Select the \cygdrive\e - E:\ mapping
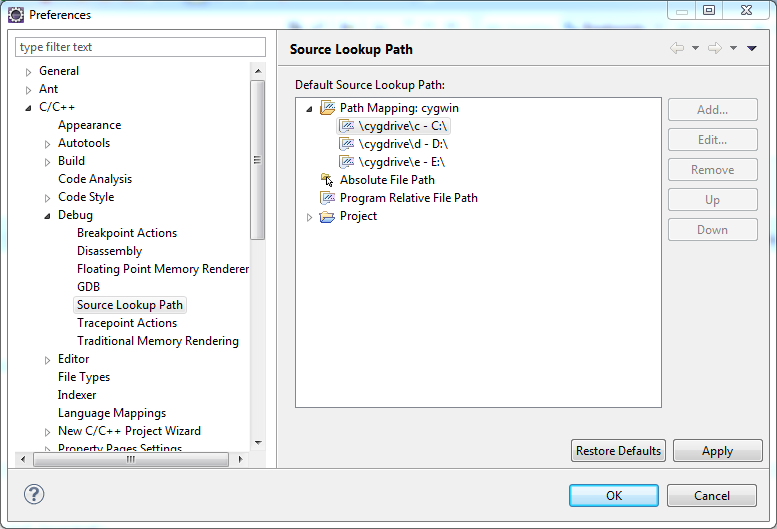 coord(401,162)
